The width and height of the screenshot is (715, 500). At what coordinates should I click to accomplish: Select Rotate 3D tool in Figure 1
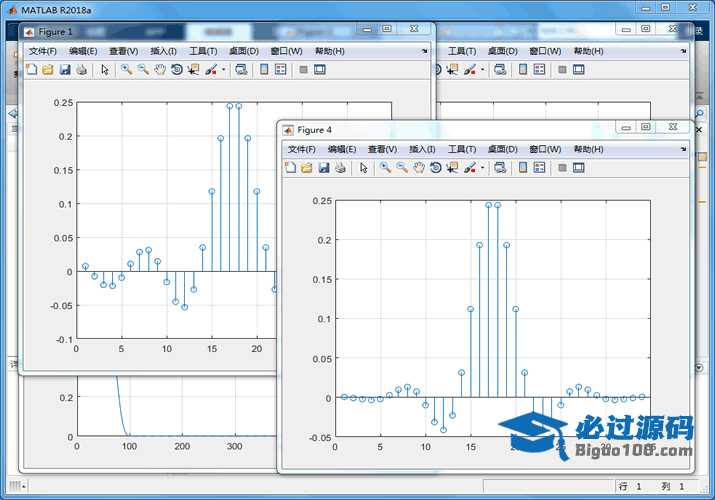tap(176, 69)
